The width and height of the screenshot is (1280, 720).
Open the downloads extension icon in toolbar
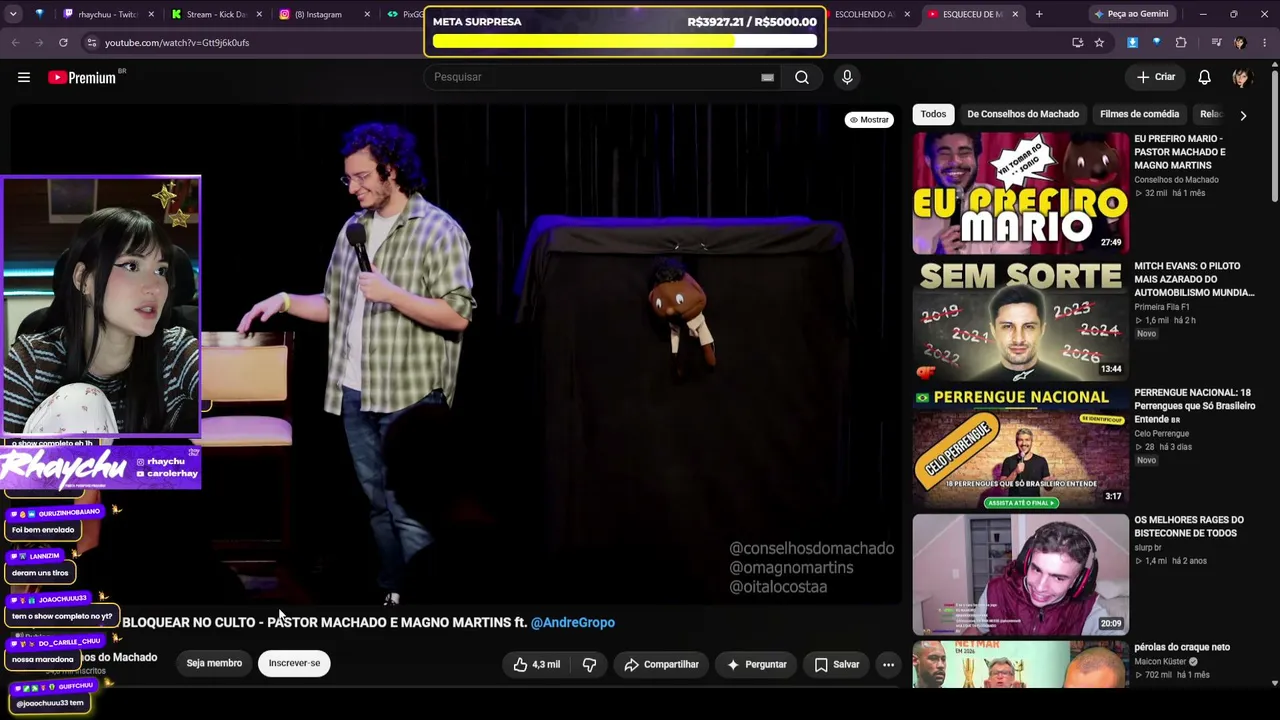tap(1132, 42)
